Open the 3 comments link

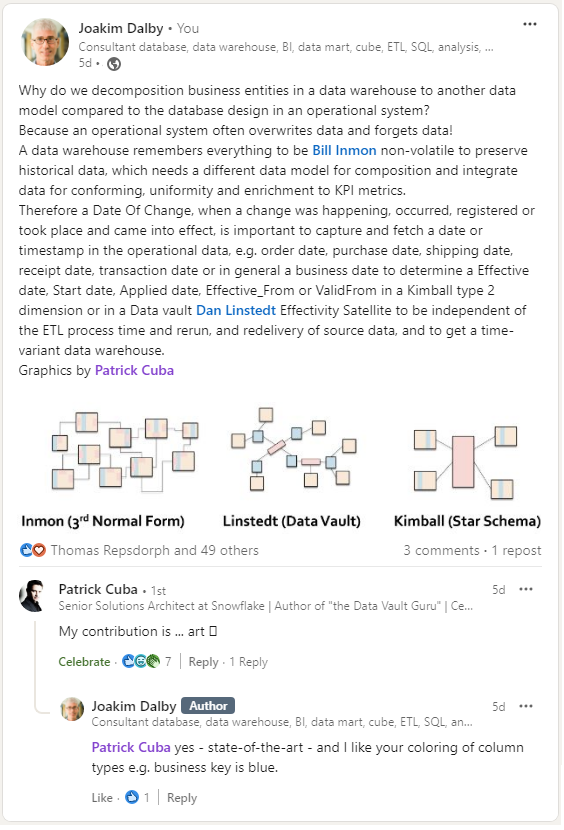point(441,551)
